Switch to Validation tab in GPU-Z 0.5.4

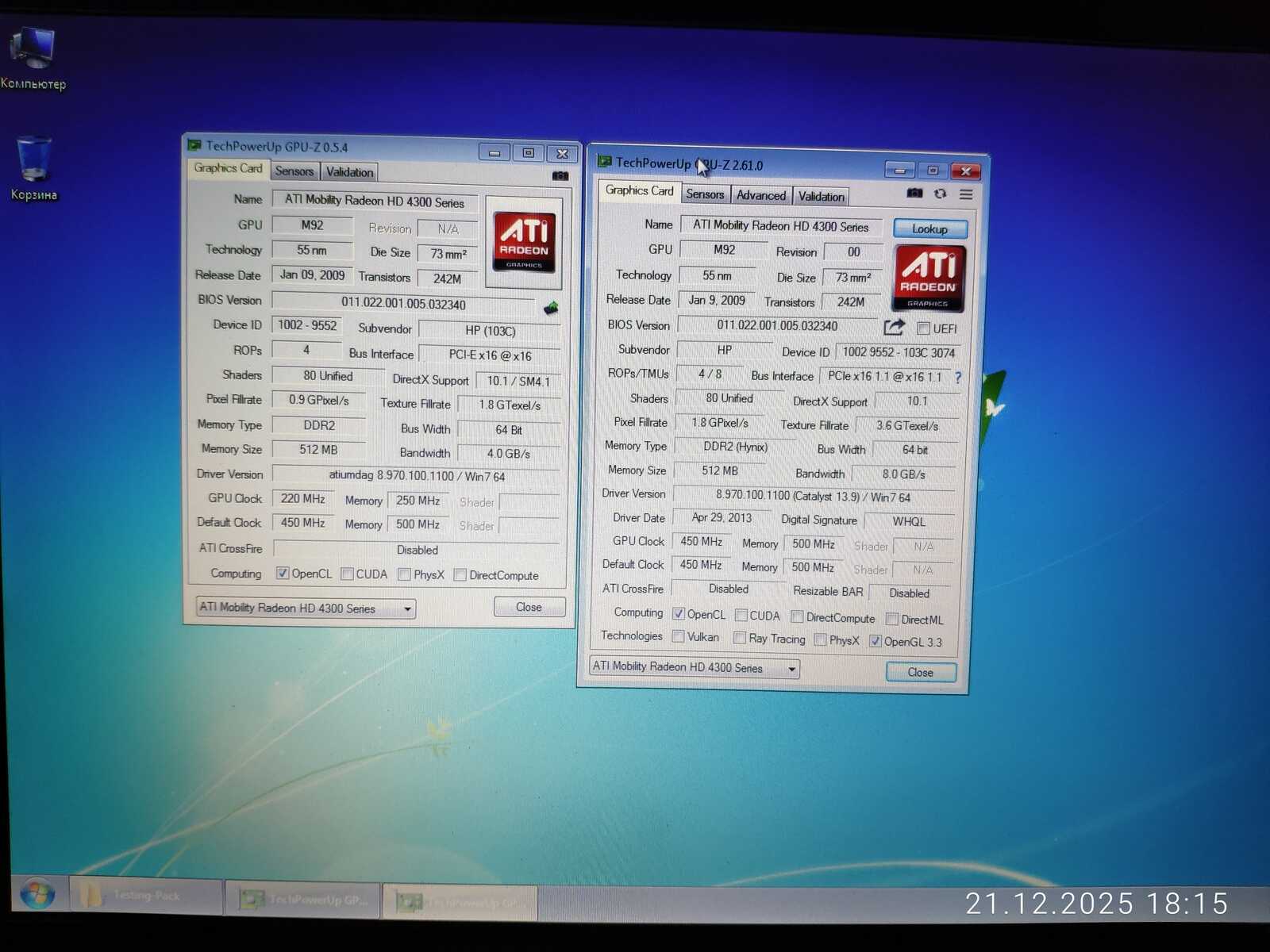tap(349, 172)
